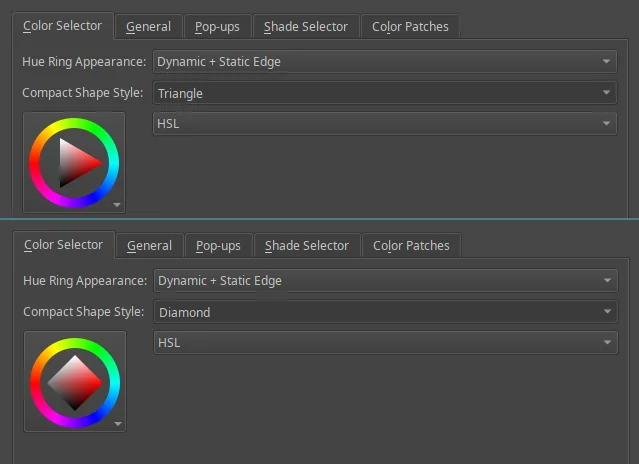Open arrow beside triangle wheel preview
Image resolution: width=639 pixels, height=464 pixels.
[x=117, y=205]
